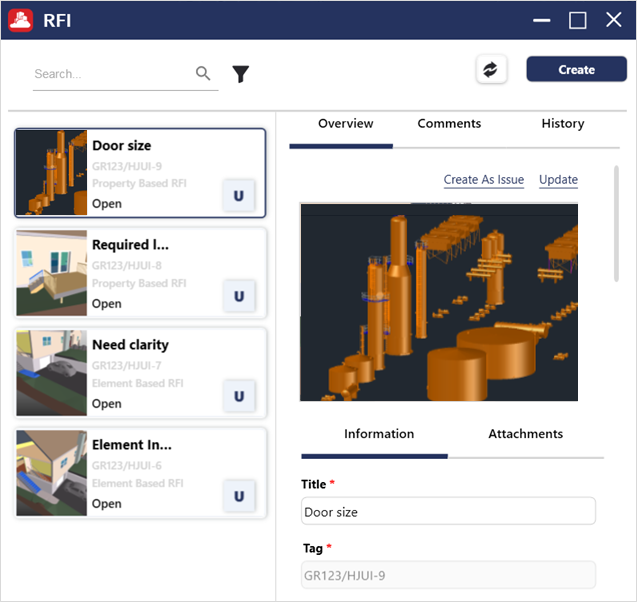Click the U badge on Door size card

click(x=238, y=196)
